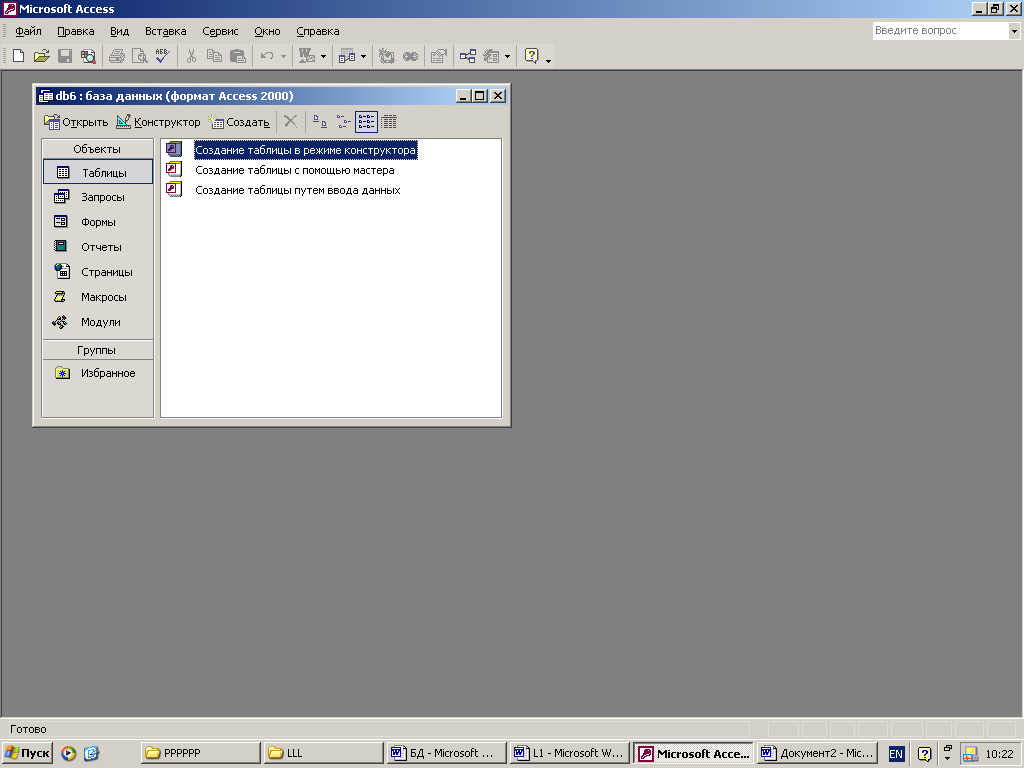
Task: Click the EN language indicator in tray
Action: (x=896, y=754)
